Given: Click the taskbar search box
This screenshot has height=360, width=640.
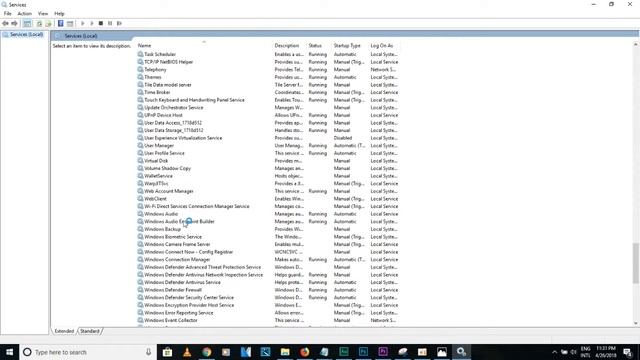Looking at the screenshot, I should pyautogui.click(x=88, y=352).
